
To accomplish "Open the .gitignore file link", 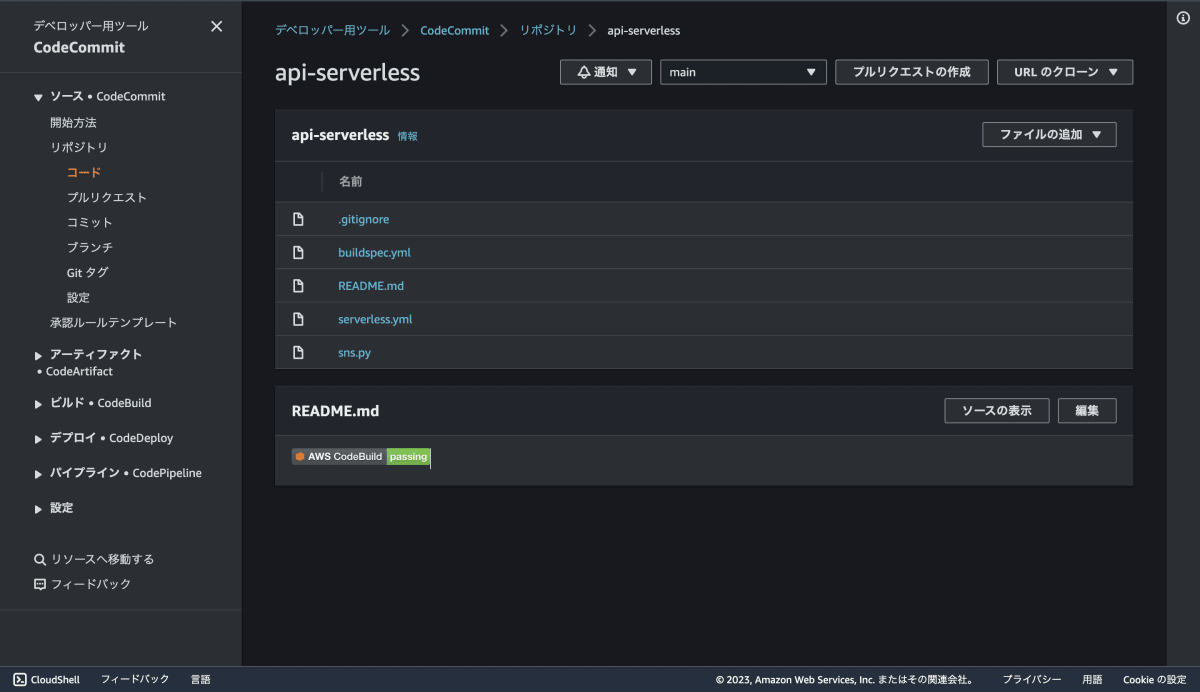I will point(363,219).
